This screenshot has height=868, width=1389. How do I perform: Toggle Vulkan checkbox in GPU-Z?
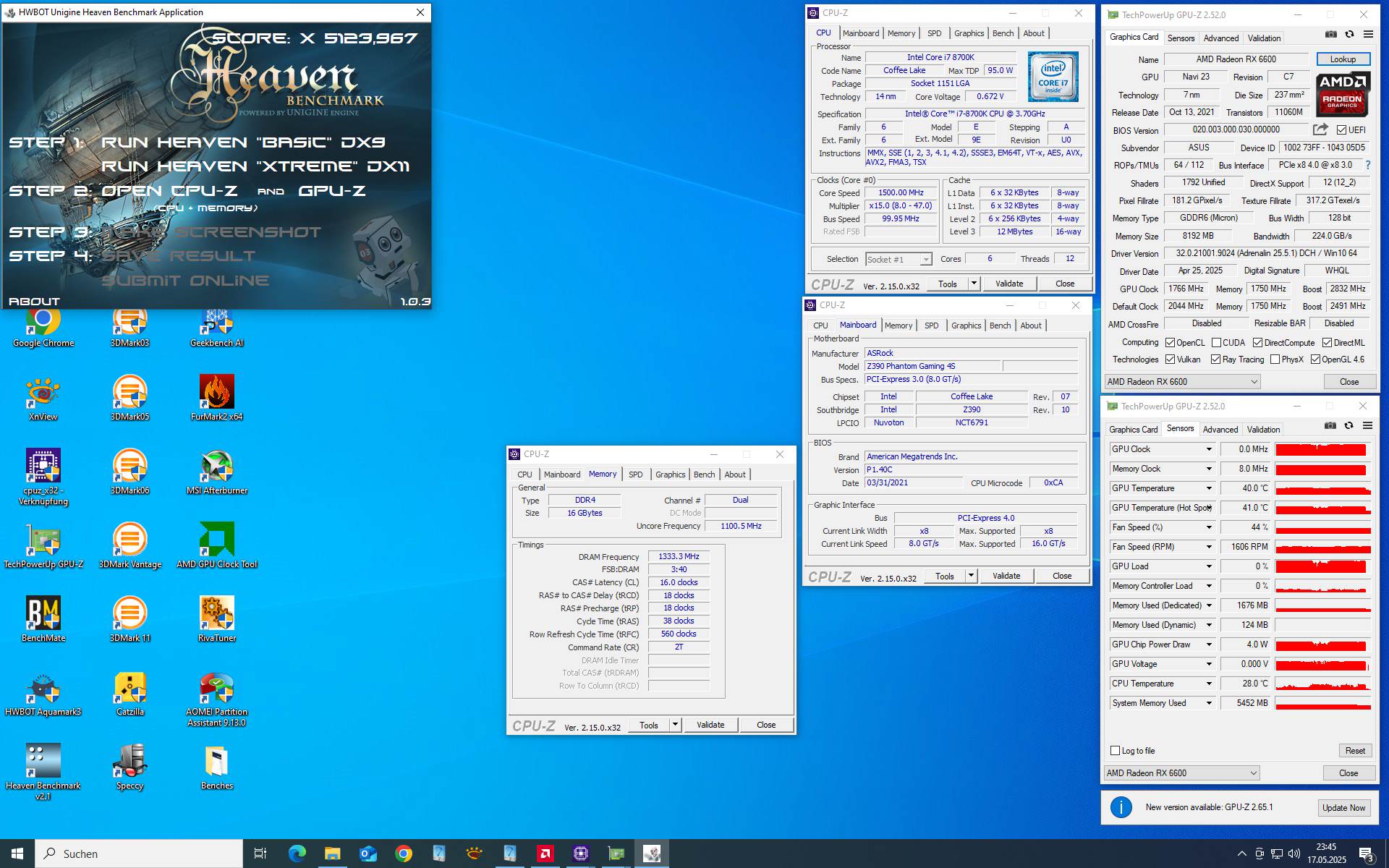1170,359
